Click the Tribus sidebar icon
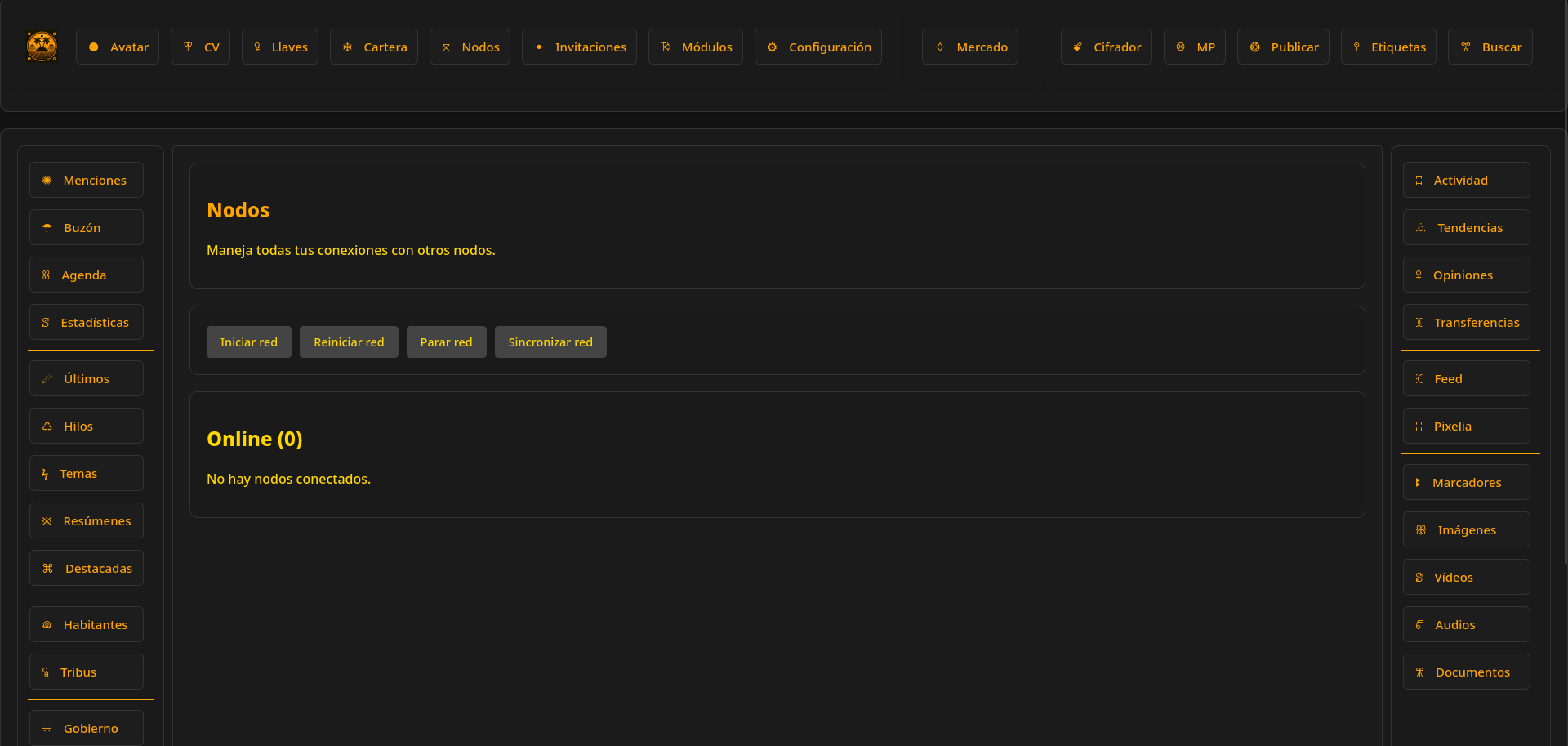 (x=46, y=672)
